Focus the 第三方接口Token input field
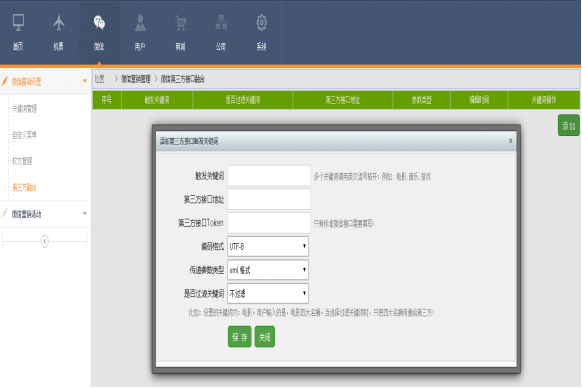582x388 pixels. pos(269,223)
